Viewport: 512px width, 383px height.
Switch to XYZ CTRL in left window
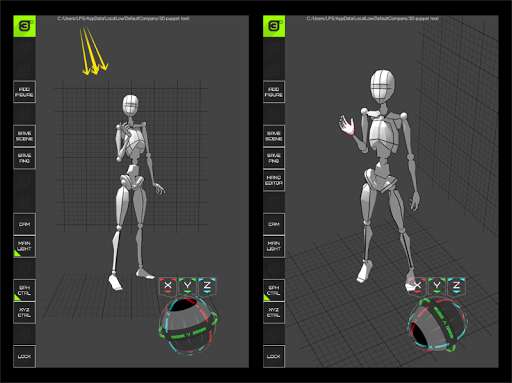coord(24,312)
